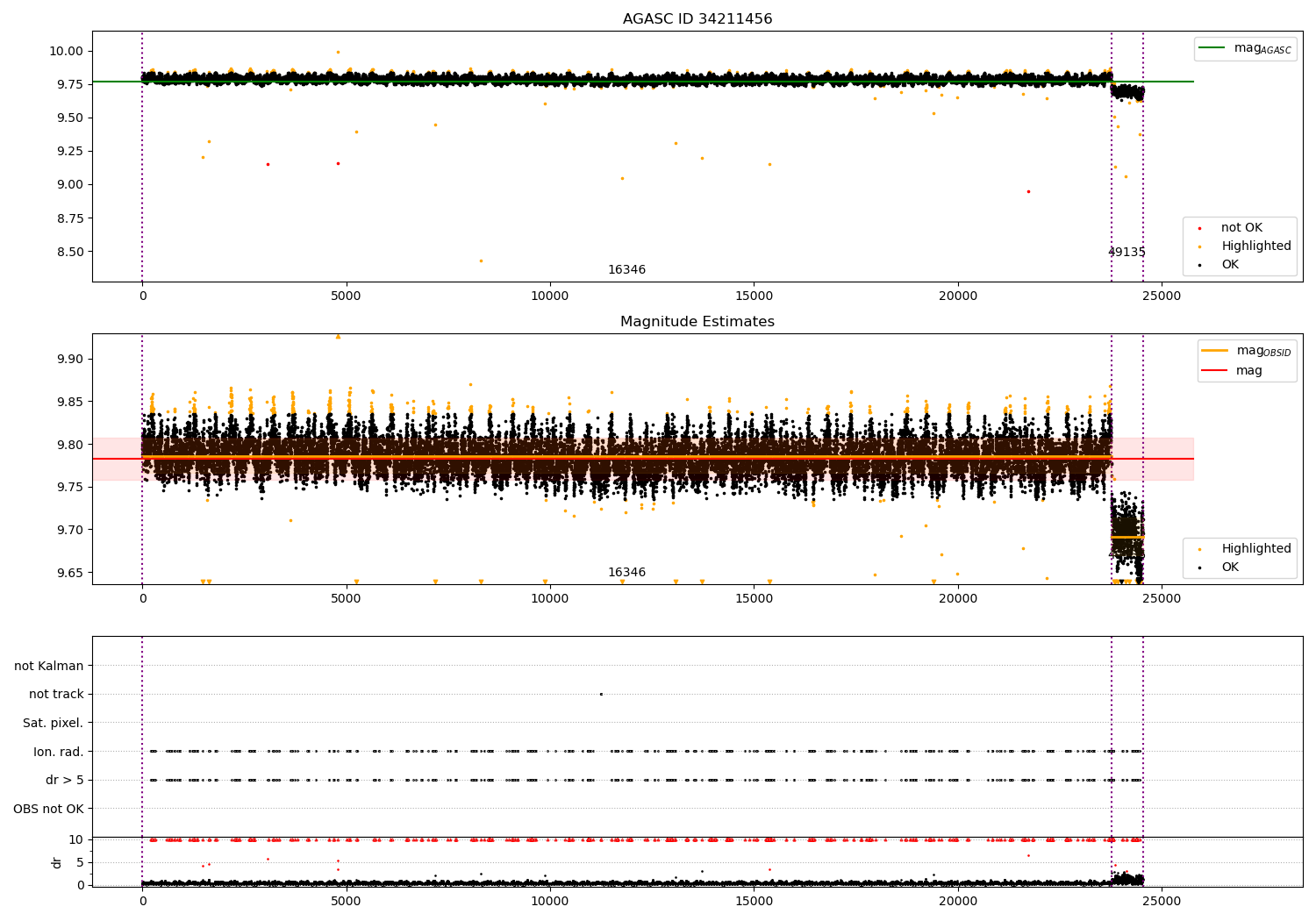1316x921 pixels.
Task: Click the plot title AGASC ID 34211456
Action: click(697, 19)
